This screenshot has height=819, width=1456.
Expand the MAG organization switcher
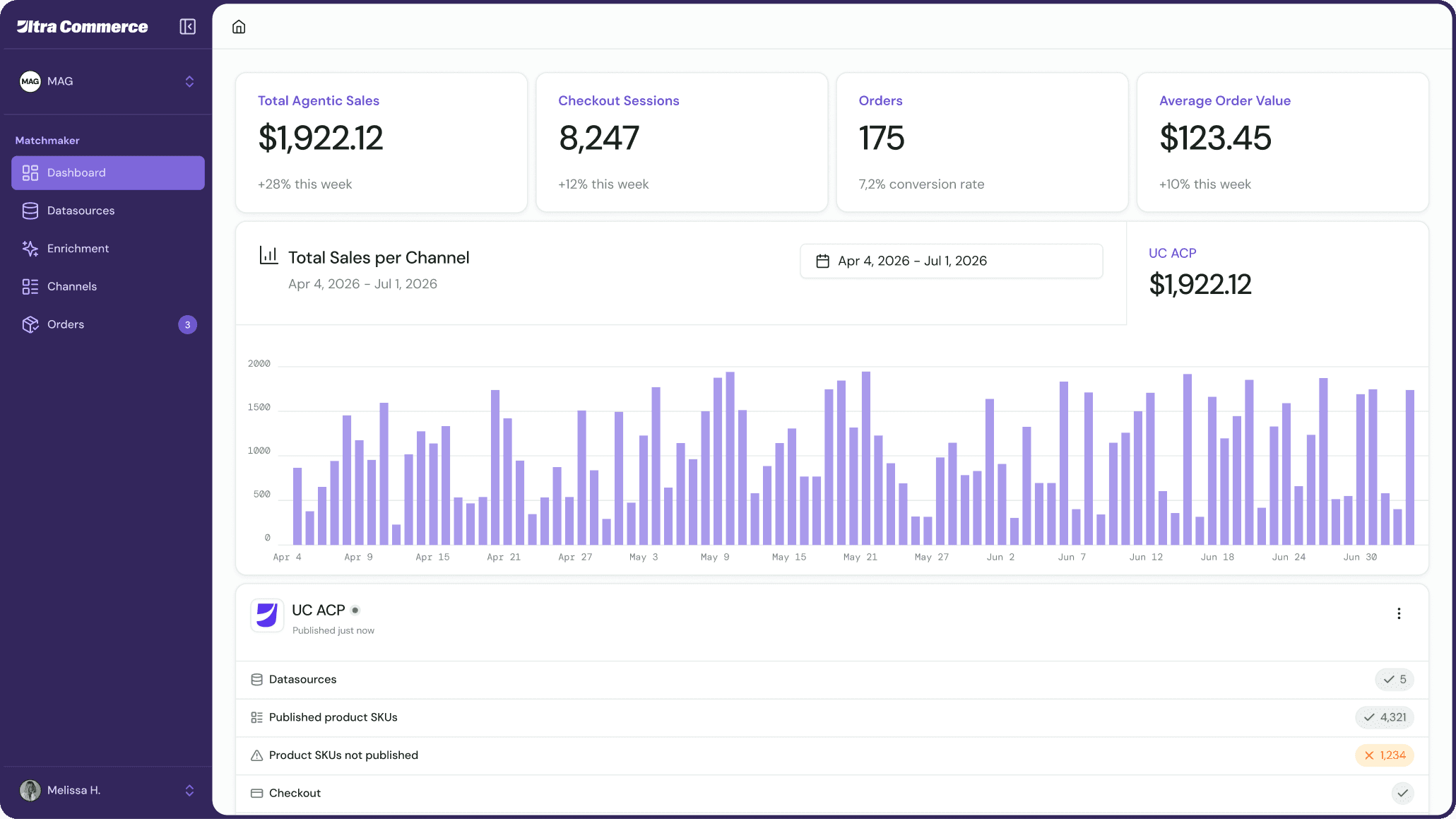[x=189, y=81]
